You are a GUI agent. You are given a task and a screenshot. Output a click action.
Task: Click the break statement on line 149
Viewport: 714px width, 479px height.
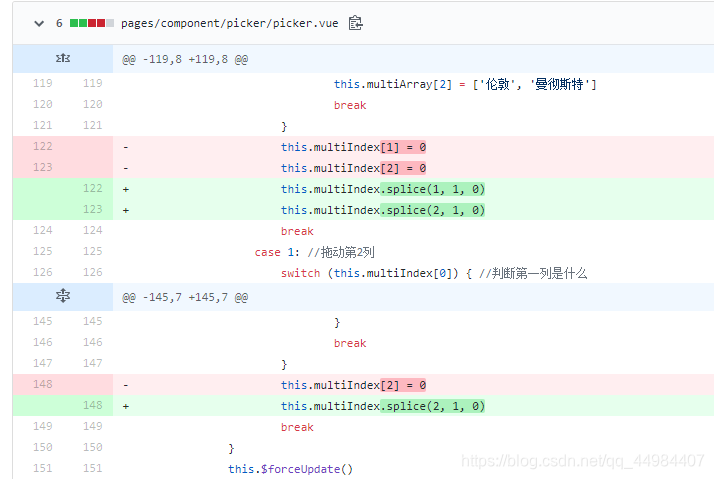(297, 427)
